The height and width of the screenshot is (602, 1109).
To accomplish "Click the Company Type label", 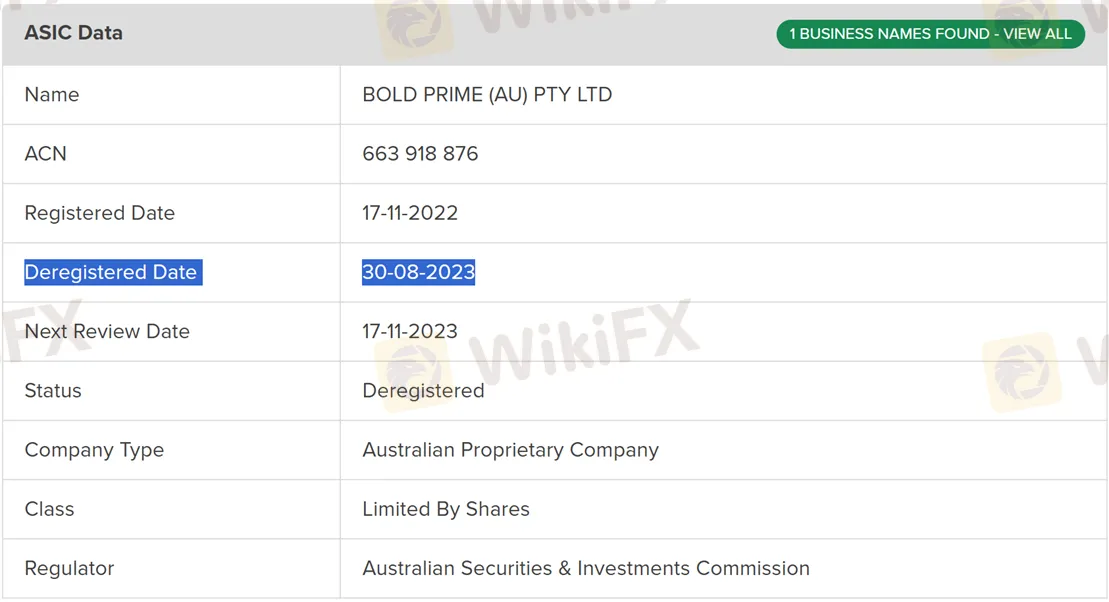I will pos(94,450).
